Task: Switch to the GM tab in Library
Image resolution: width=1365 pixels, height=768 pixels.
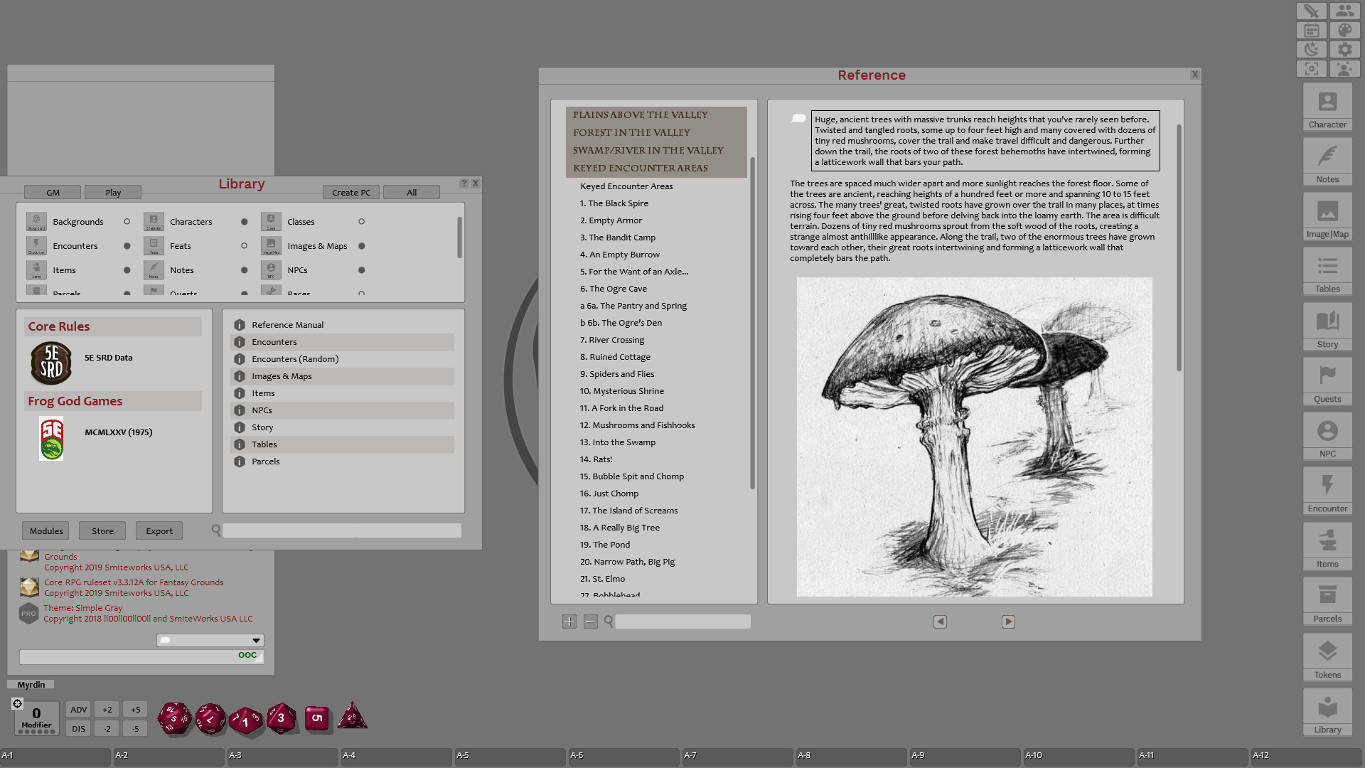Action: [x=51, y=192]
